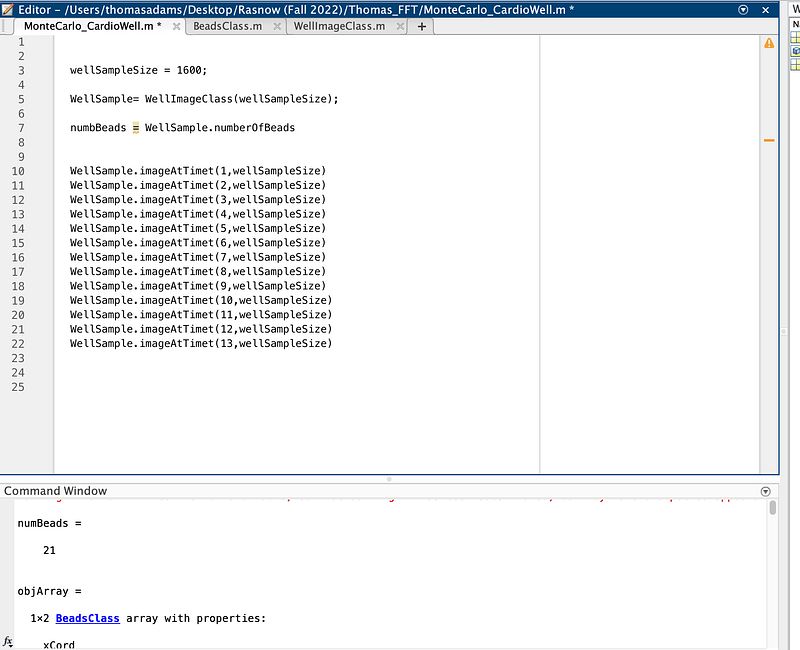Switch to the WellImageClass.m tab

(339, 26)
